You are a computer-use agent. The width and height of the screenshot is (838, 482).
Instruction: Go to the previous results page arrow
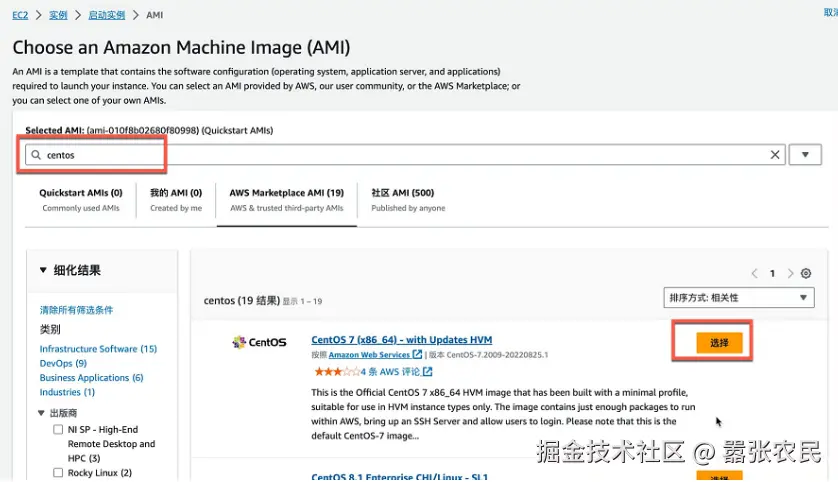tap(755, 274)
